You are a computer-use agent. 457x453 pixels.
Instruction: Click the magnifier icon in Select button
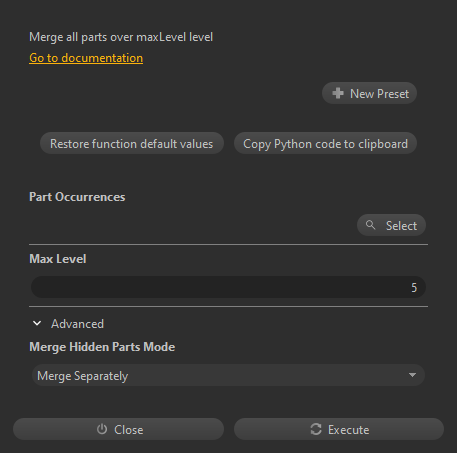(x=370, y=225)
